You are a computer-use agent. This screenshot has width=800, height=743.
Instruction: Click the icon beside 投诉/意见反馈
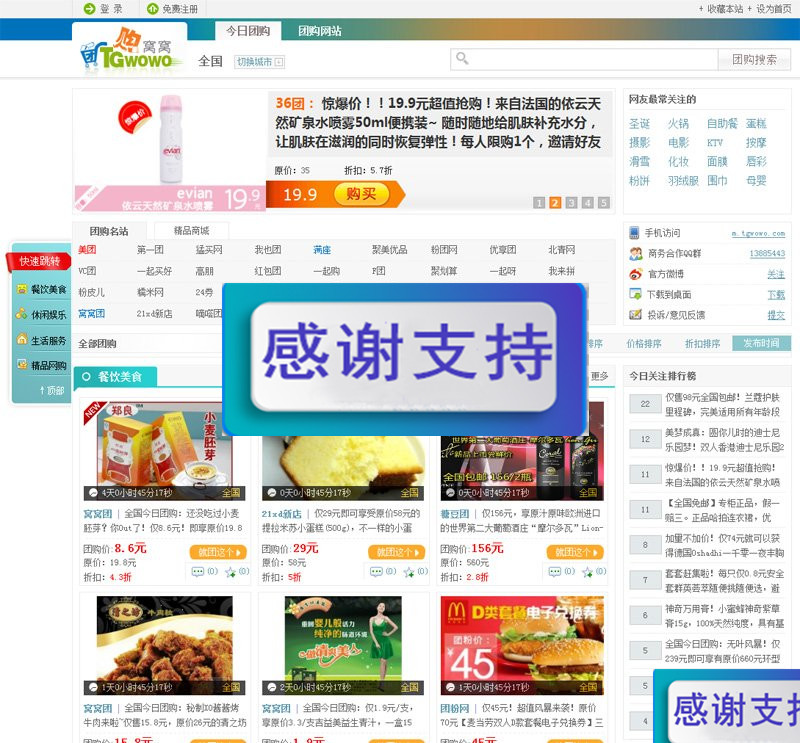tap(635, 315)
